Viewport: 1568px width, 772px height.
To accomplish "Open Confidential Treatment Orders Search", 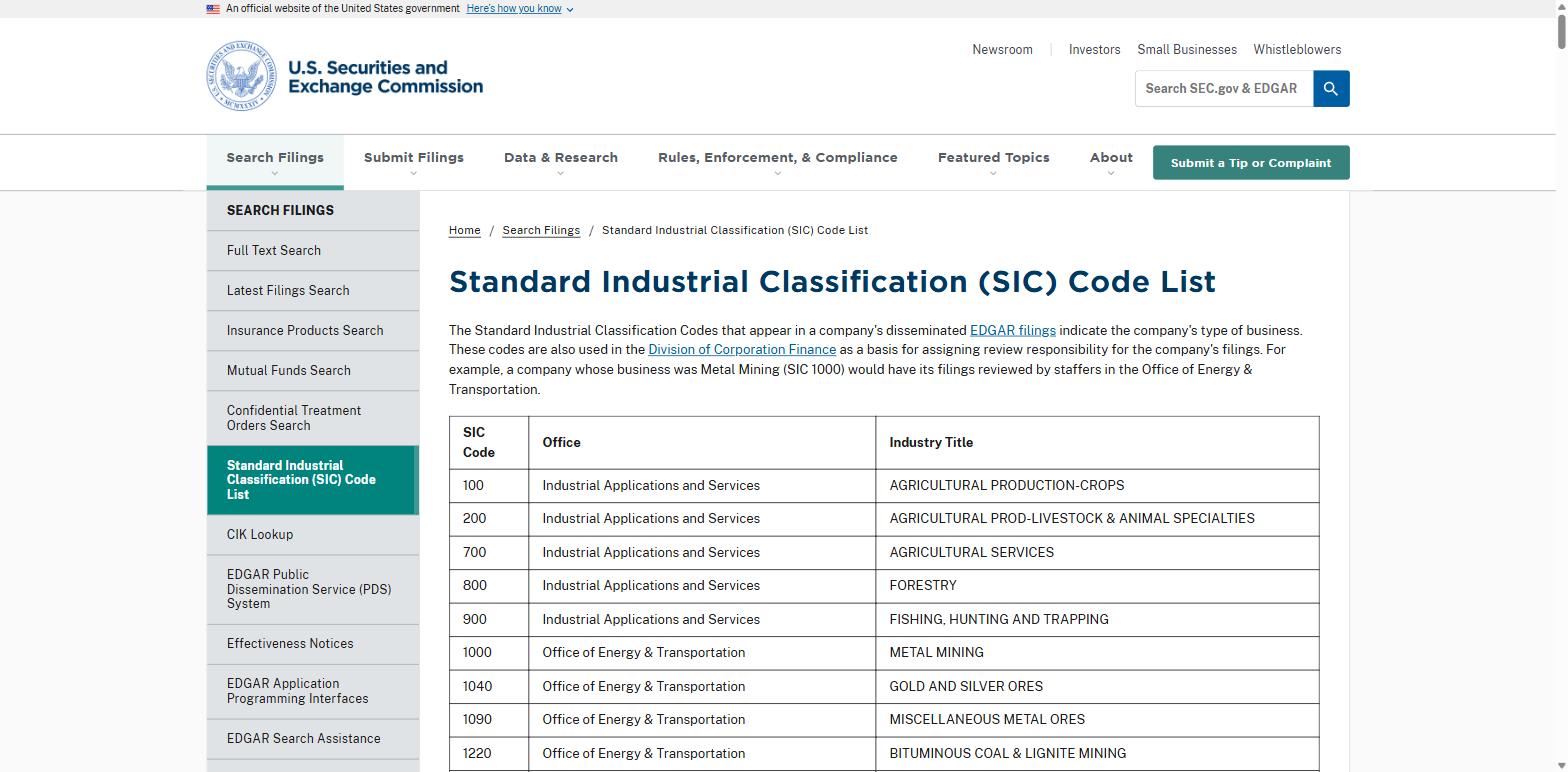I will pos(313,418).
